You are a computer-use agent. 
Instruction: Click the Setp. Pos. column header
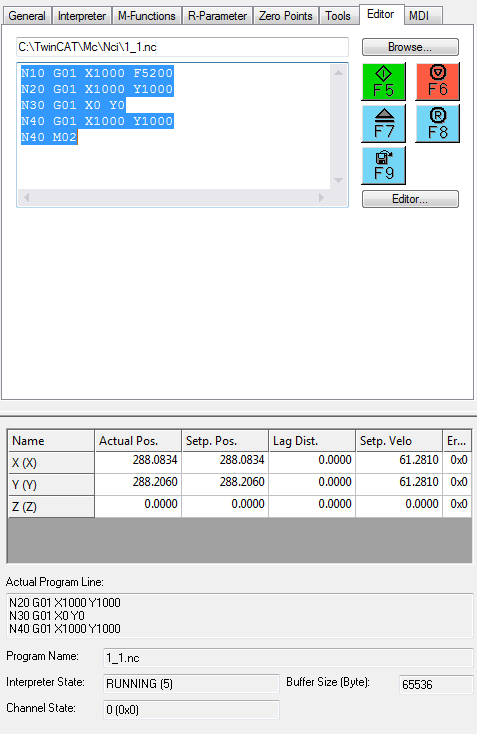click(225, 441)
